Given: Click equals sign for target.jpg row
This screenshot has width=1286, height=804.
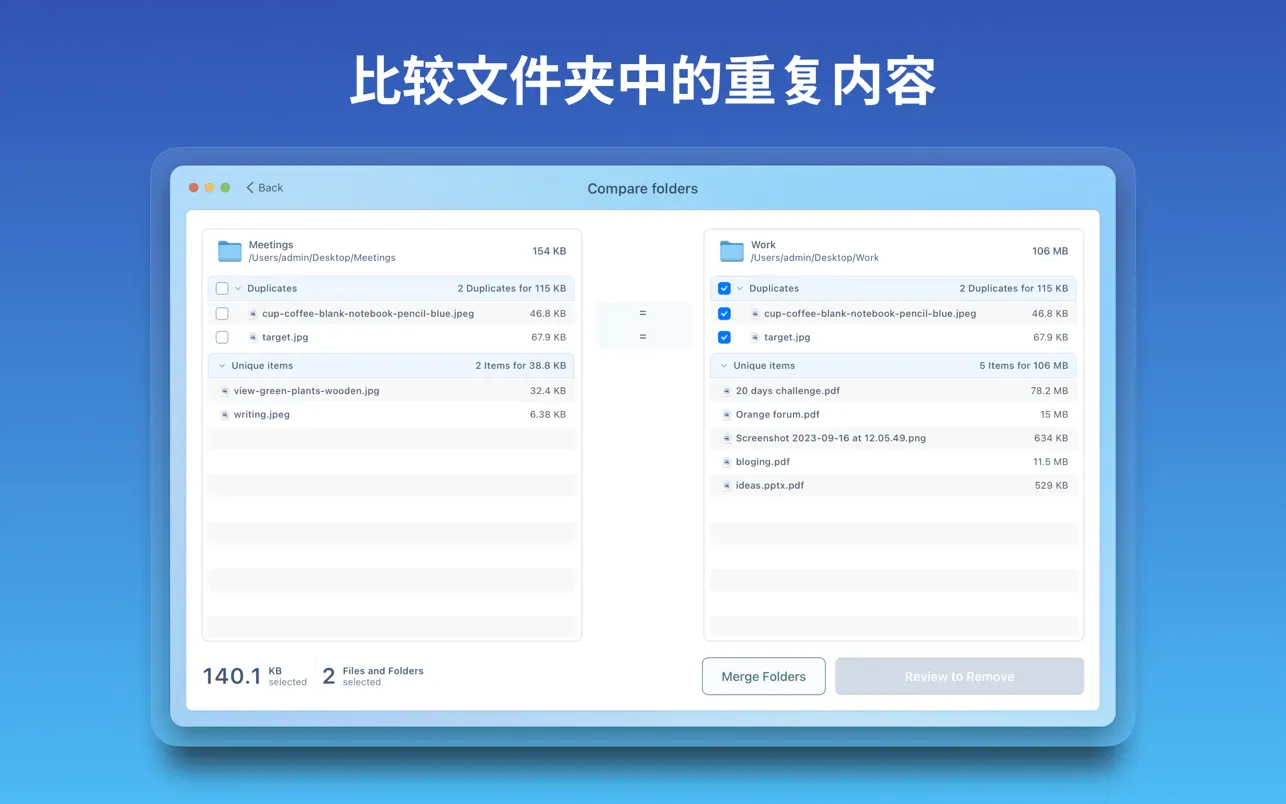Looking at the screenshot, I should [x=642, y=337].
